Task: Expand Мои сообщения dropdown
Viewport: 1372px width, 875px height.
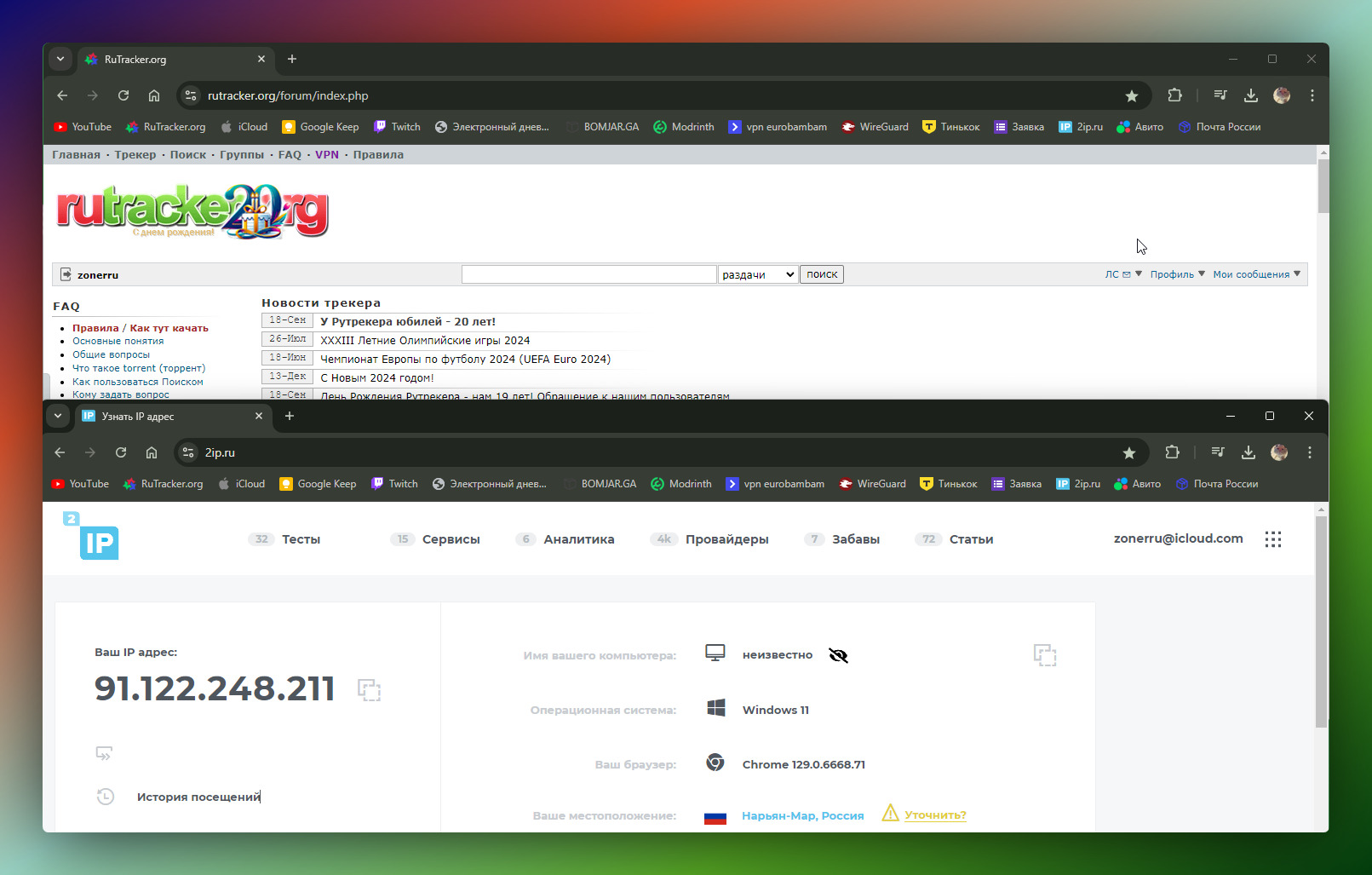Action: pos(1257,274)
